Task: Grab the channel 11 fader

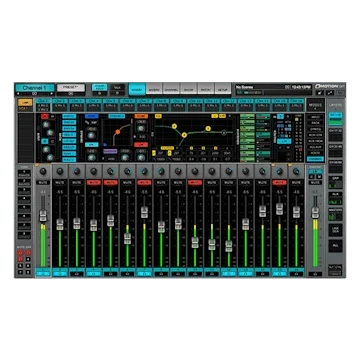Action: click(212, 244)
